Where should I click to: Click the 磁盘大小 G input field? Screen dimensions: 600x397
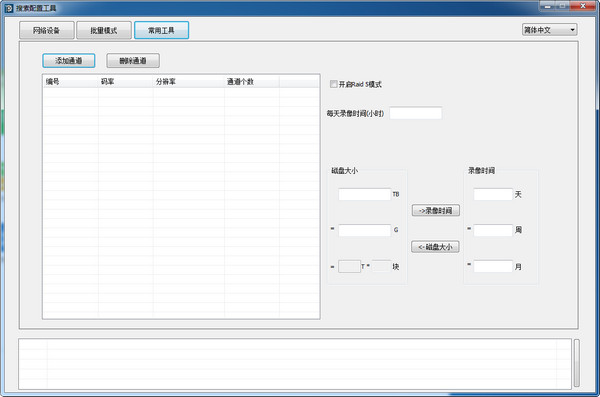coord(364,230)
